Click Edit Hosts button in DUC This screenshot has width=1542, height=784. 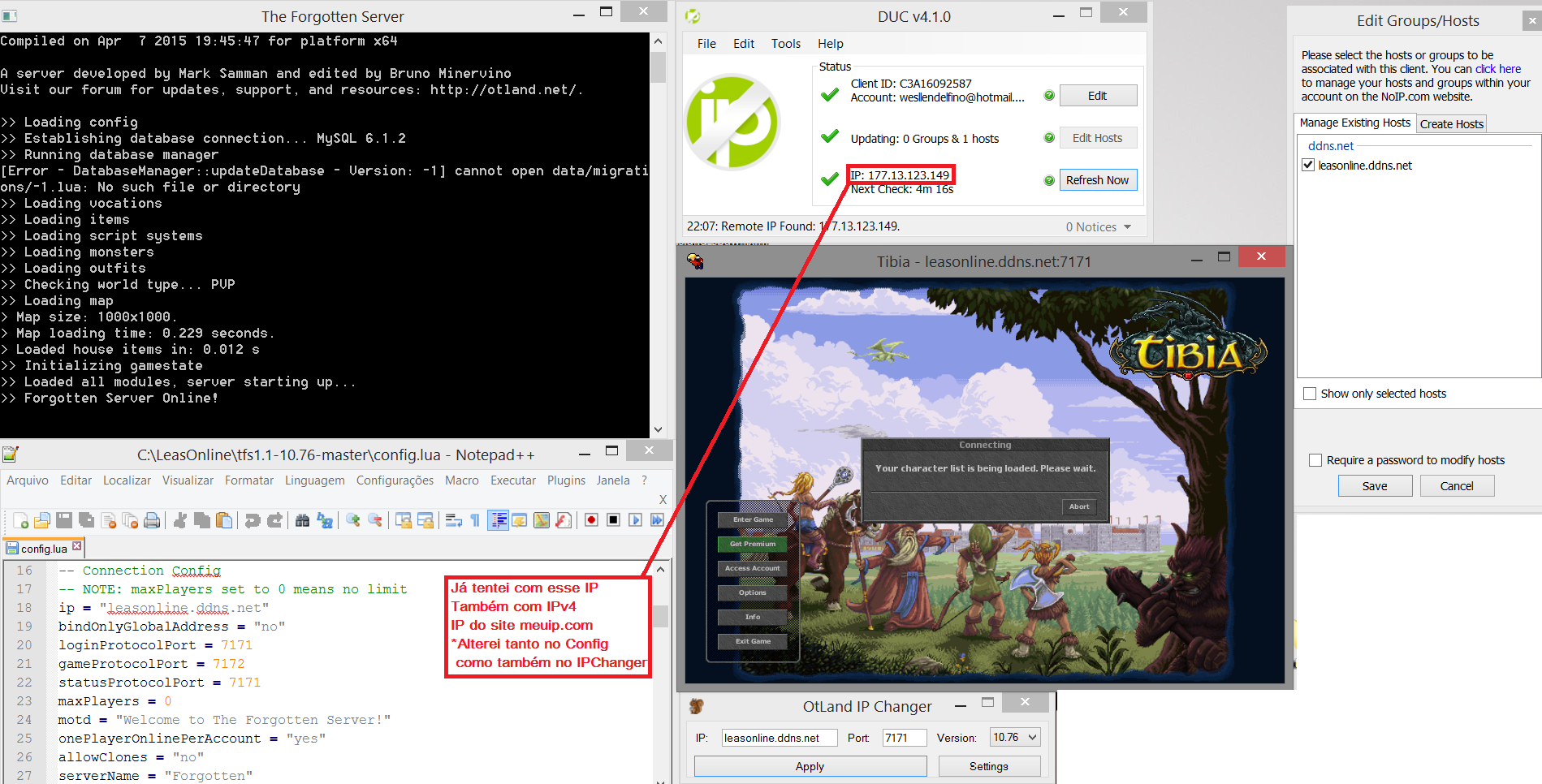1098,138
